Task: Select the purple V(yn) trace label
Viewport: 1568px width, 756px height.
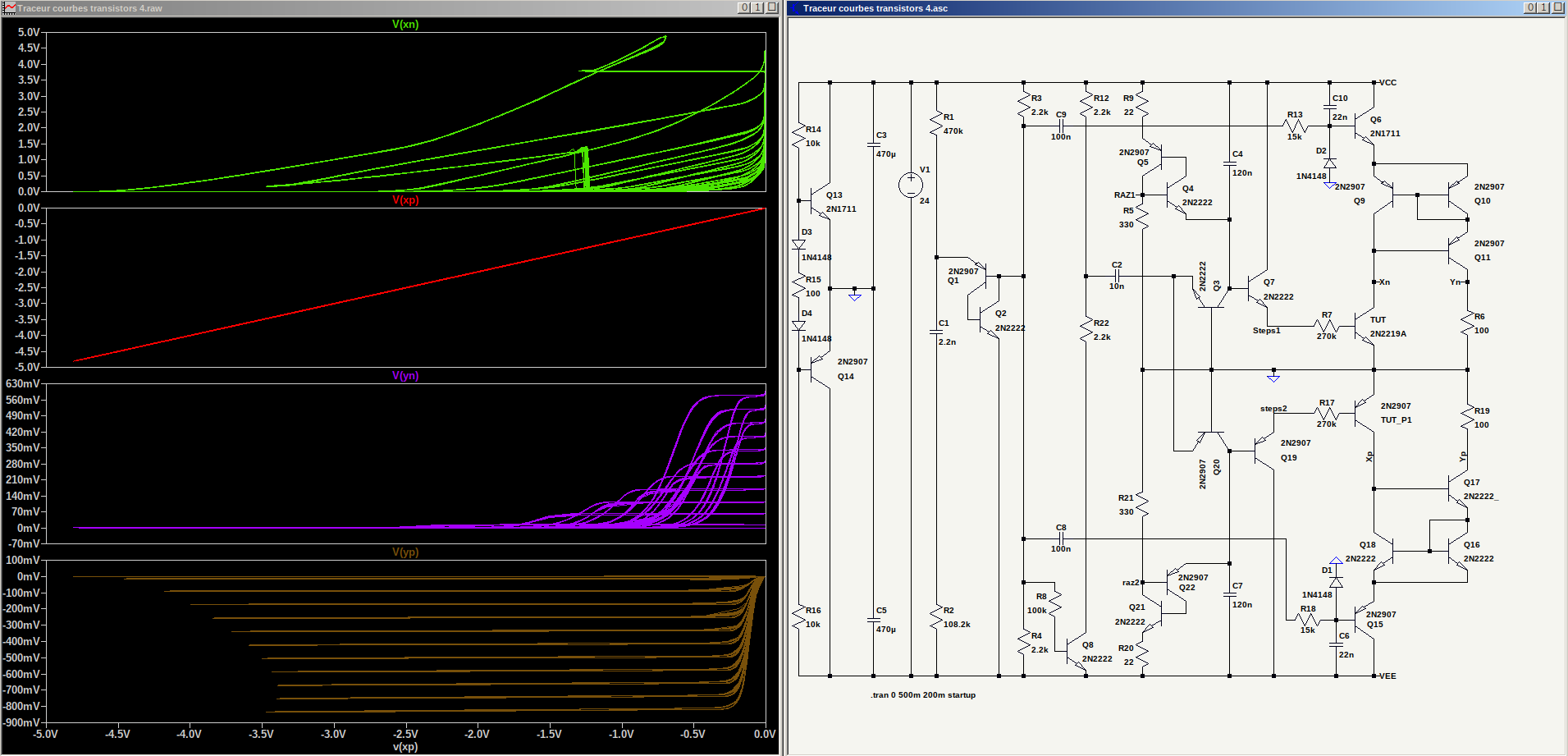Action: tap(405, 376)
